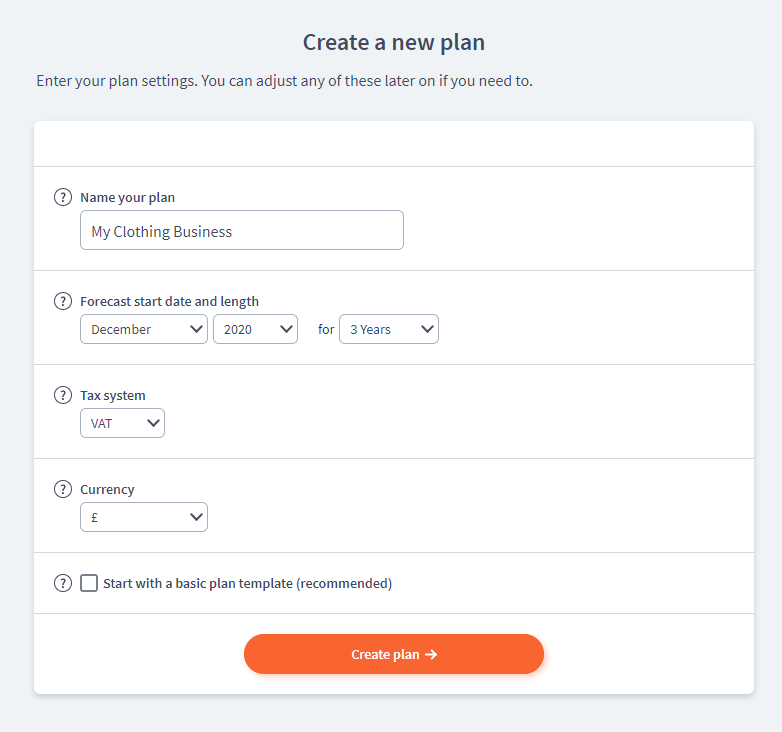
Task: Open help for Forecast start date and length
Action: (x=63, y=301)
